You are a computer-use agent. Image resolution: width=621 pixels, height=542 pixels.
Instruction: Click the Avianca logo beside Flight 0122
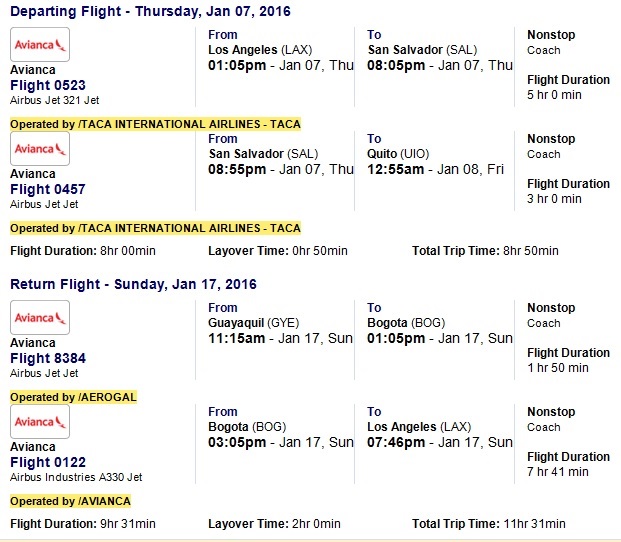coord(40,422)
